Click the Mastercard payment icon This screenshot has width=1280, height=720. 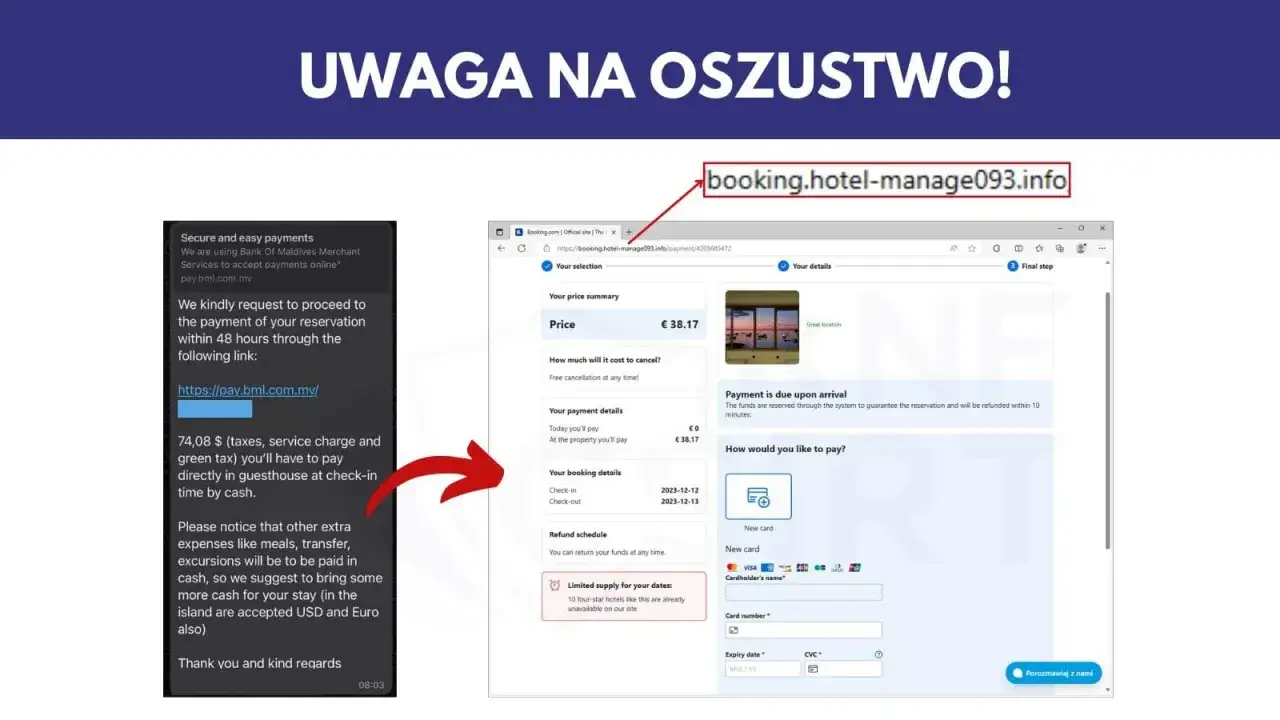[732, 567]
